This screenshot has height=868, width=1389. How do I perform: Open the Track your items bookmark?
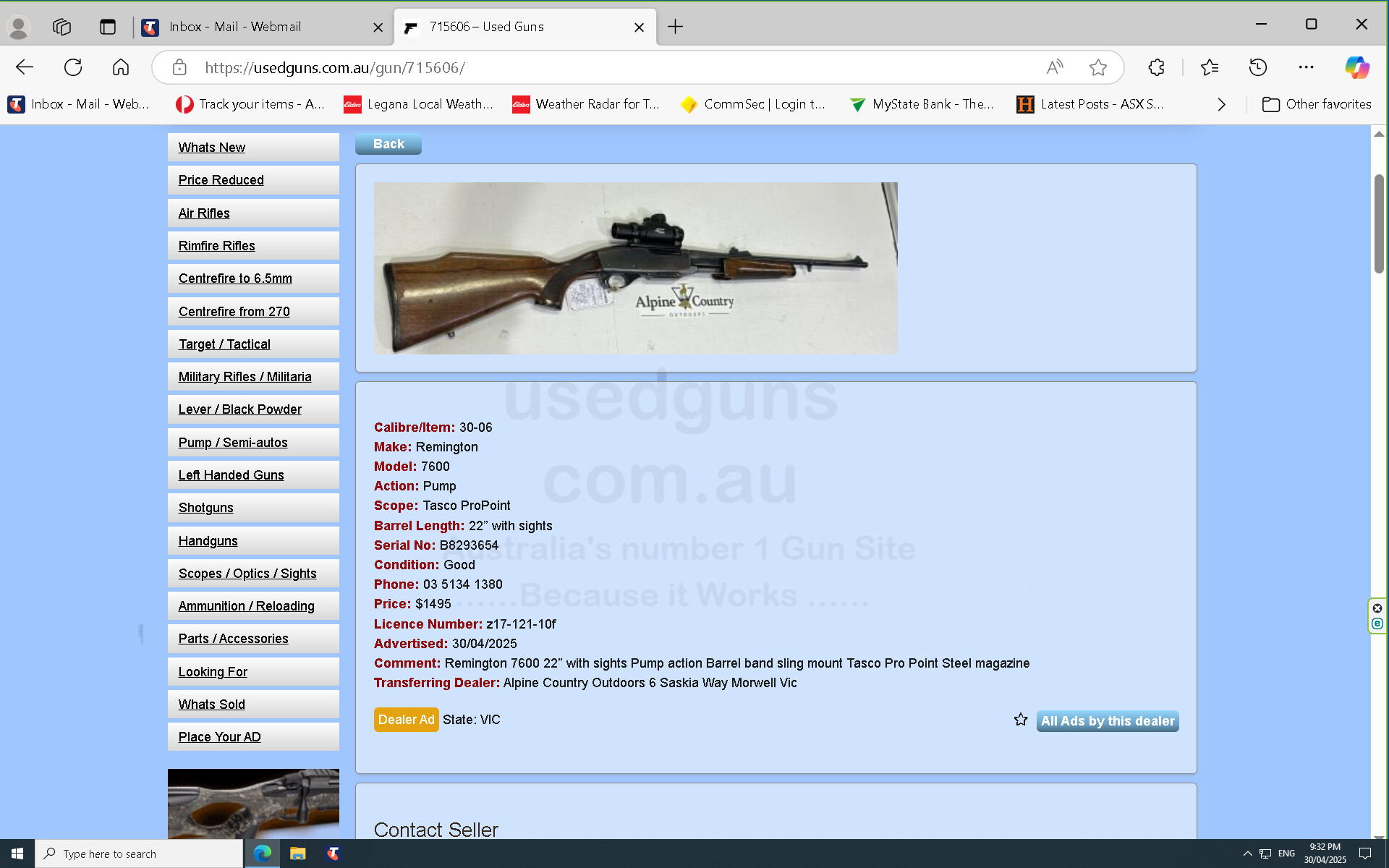coord(250,104)
